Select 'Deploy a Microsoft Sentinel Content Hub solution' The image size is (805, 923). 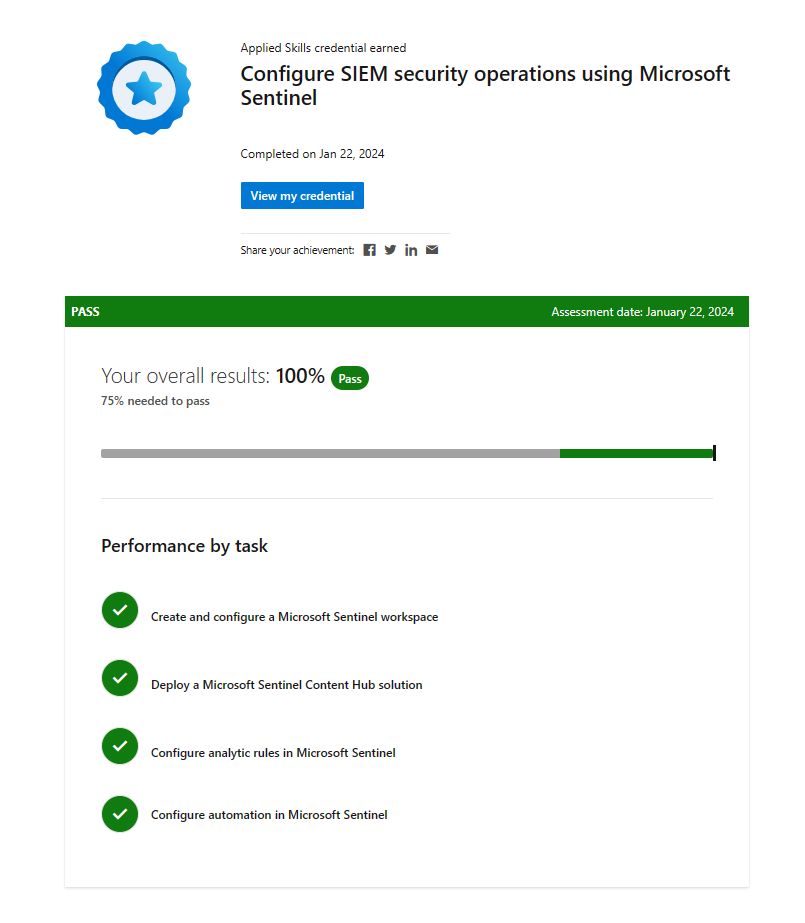(x=287, y=685)
